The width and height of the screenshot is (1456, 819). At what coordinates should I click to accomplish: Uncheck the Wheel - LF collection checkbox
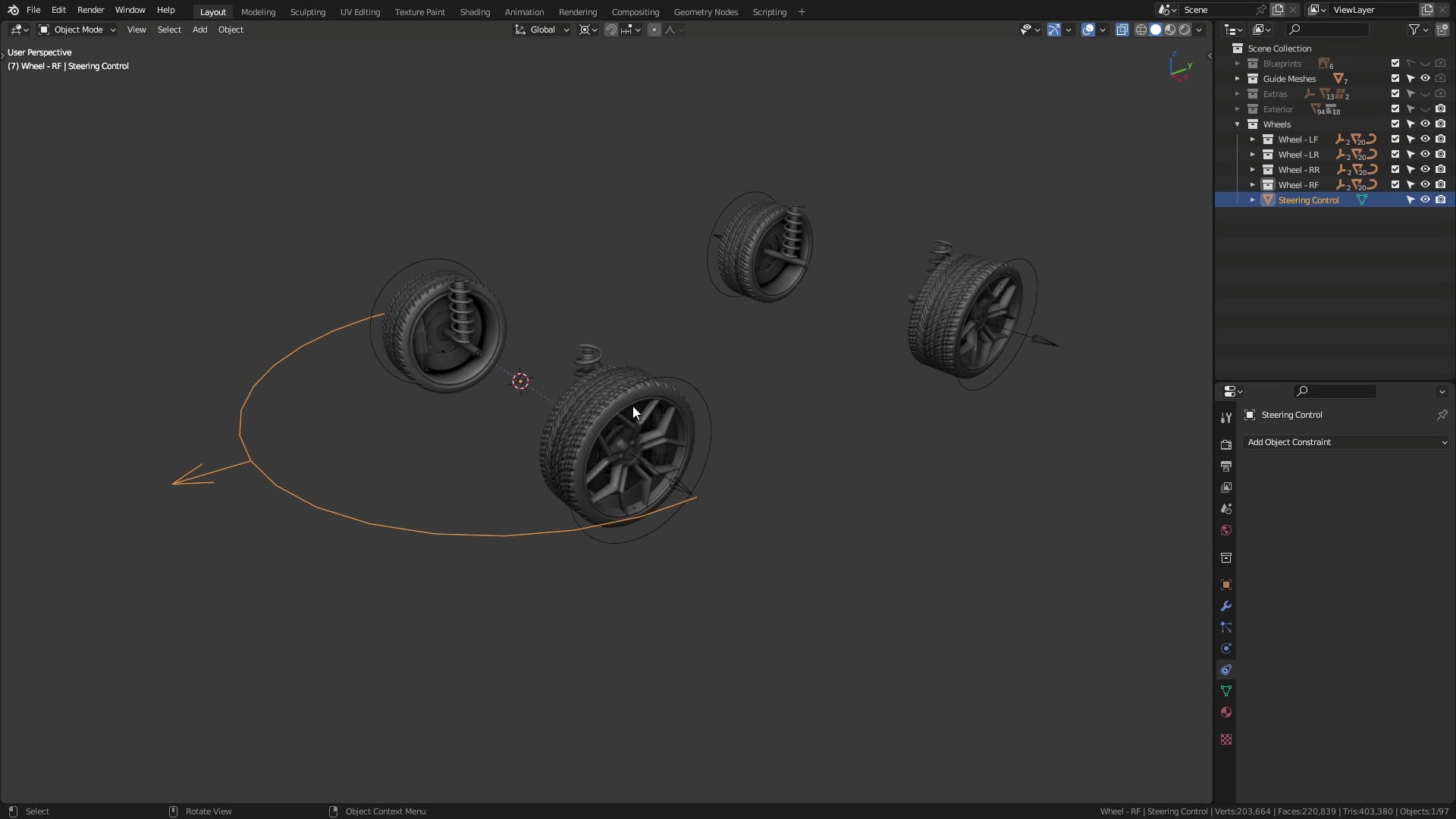click(x=1395, y=140)
